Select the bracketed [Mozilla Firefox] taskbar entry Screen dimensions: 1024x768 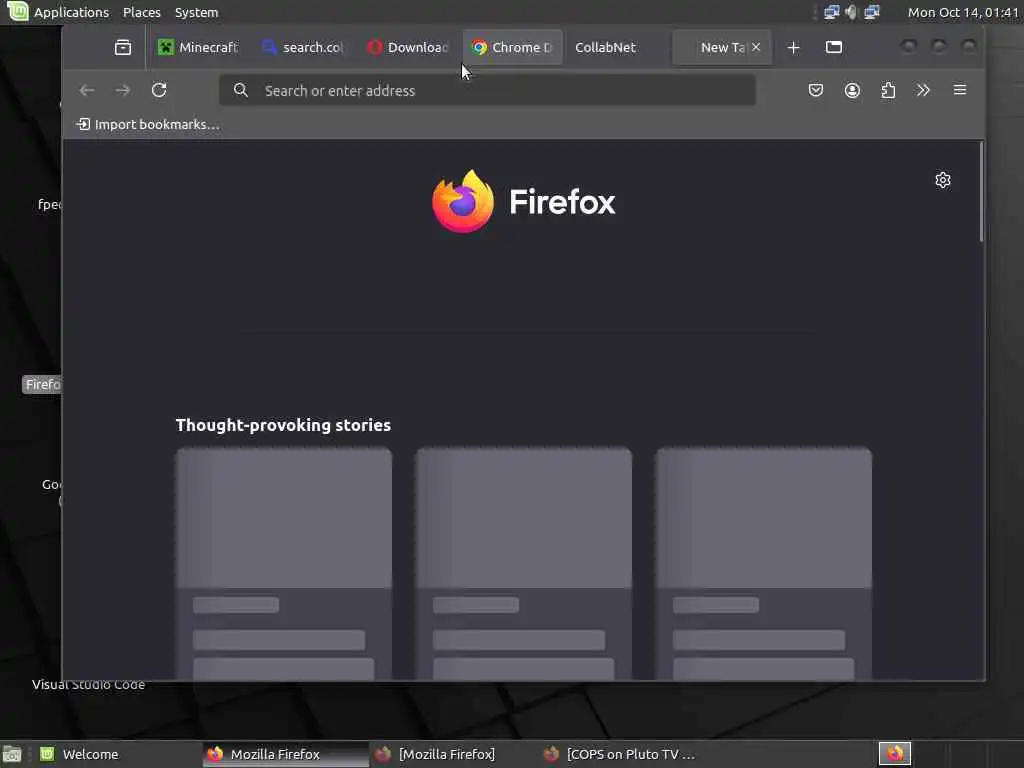453,754
